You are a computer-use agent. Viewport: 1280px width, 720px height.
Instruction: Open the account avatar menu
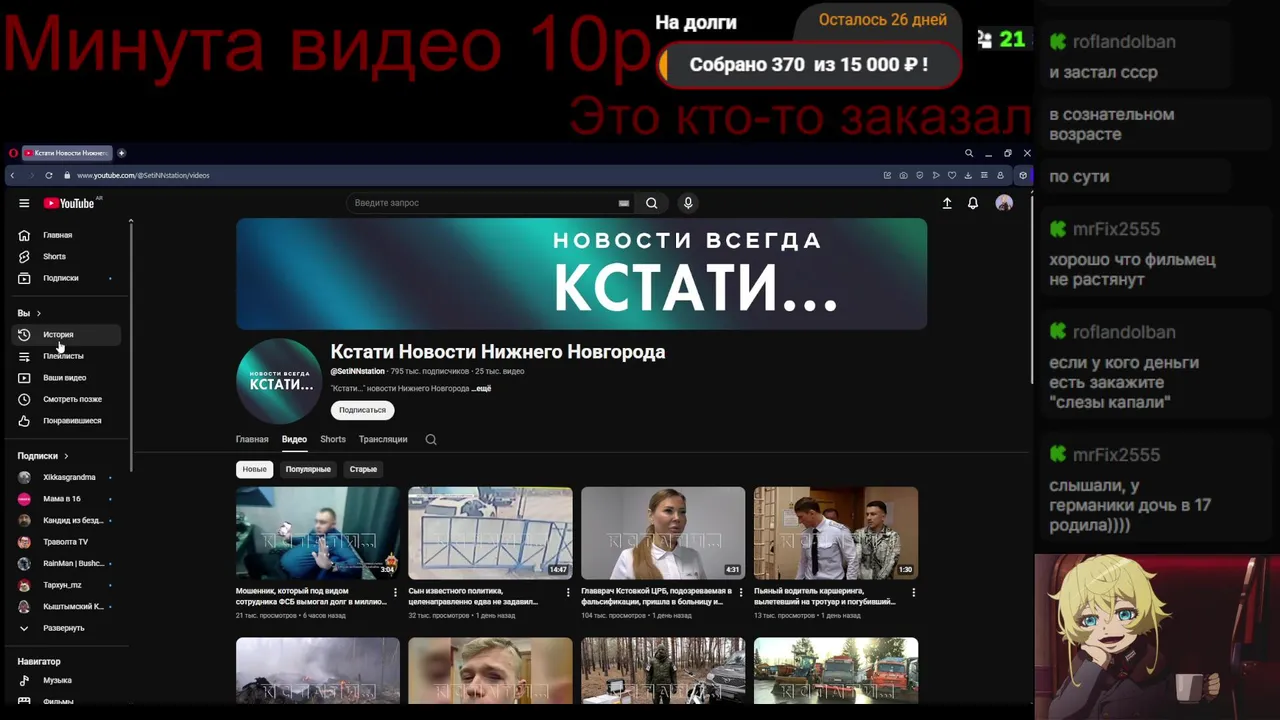1004,203
